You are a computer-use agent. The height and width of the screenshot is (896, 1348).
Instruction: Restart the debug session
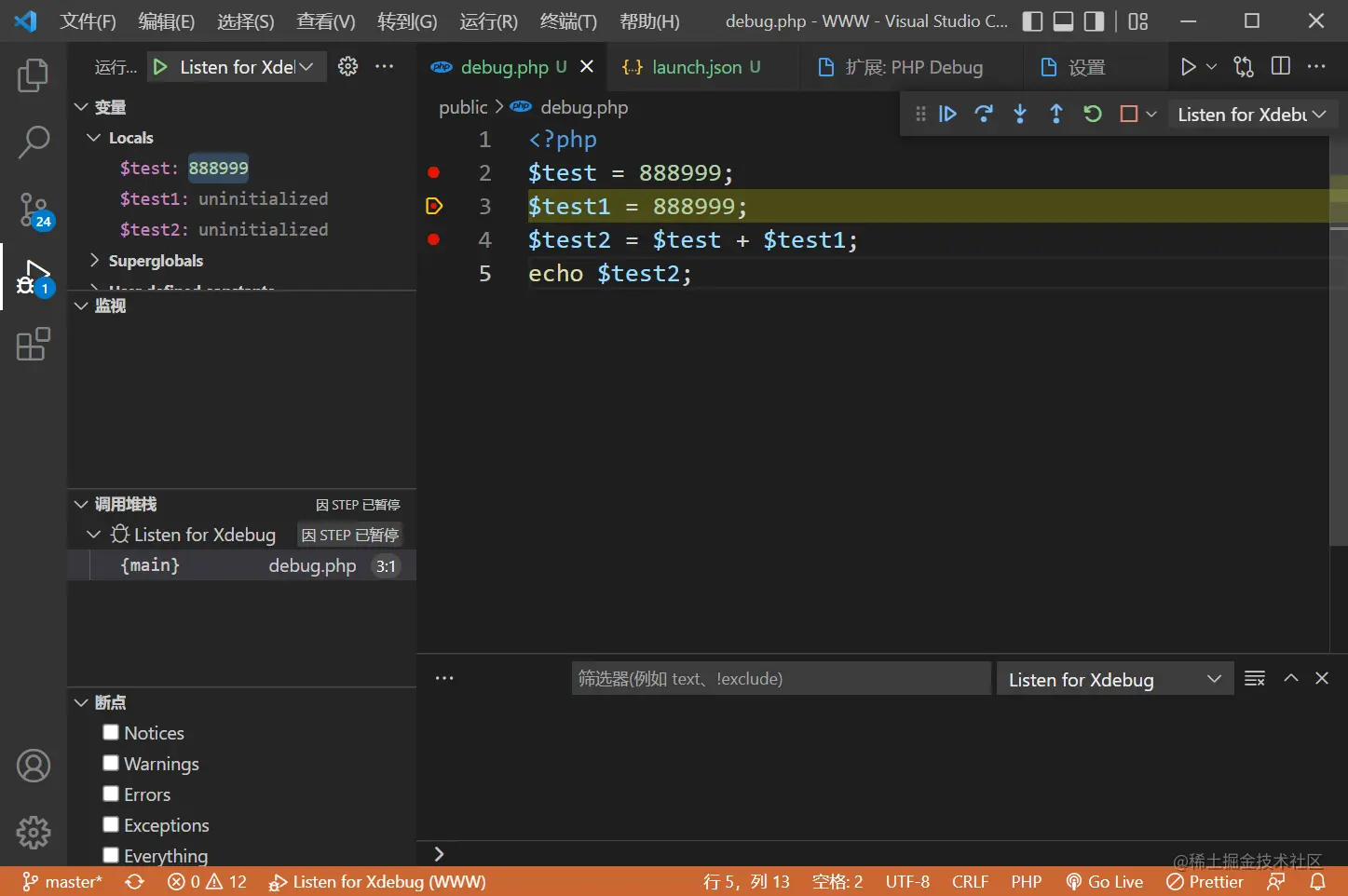pos(1093,114)
